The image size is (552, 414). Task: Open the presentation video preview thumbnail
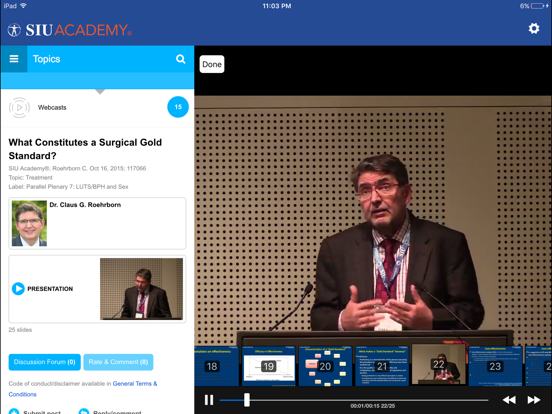tap(141, 289)
